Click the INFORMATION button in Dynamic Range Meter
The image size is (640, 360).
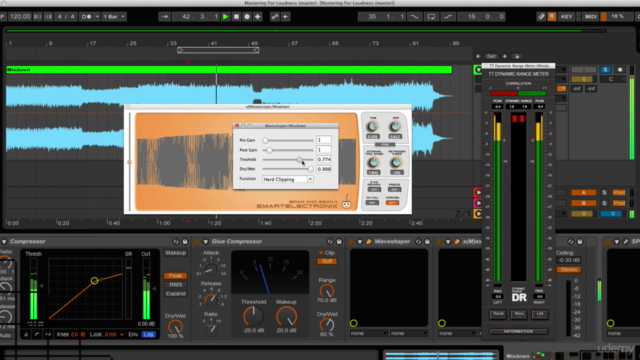point(518,331)
